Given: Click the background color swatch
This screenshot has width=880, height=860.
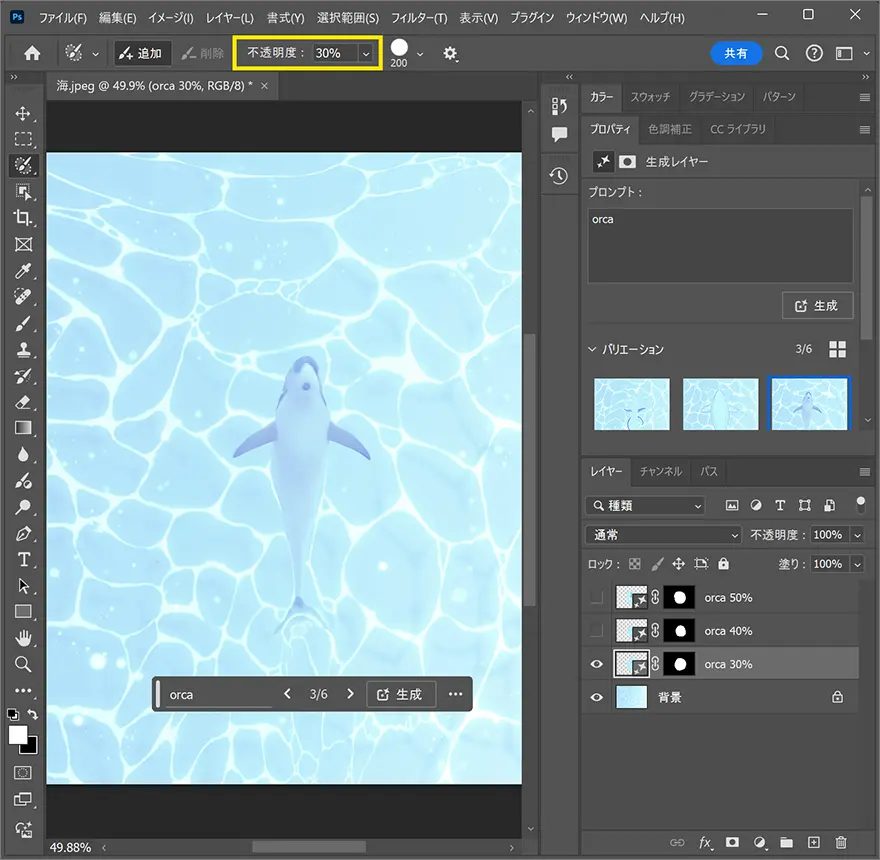Looking at the screenshot, I should 30,747.
